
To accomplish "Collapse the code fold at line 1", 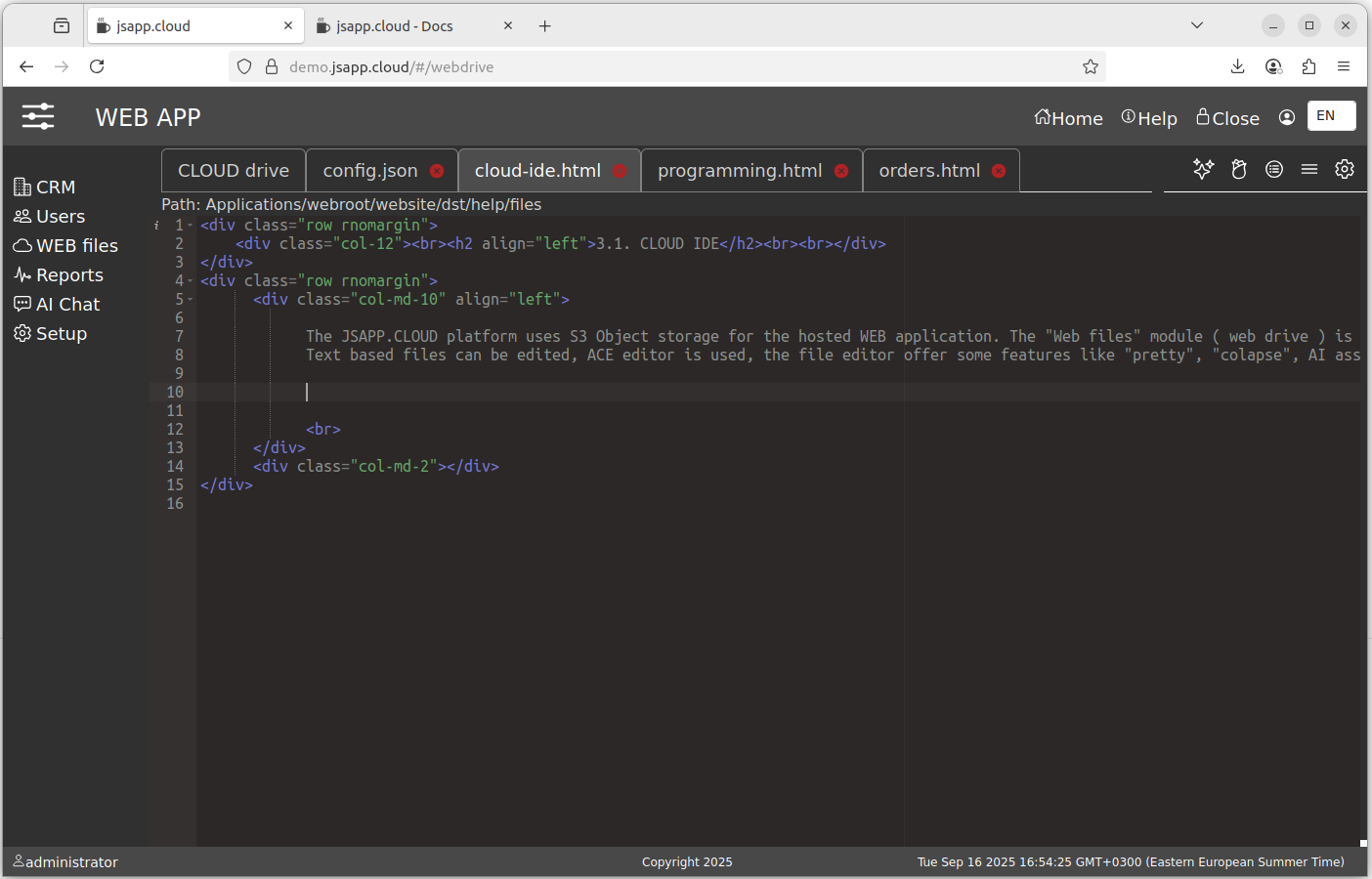I will coord(191,226).
